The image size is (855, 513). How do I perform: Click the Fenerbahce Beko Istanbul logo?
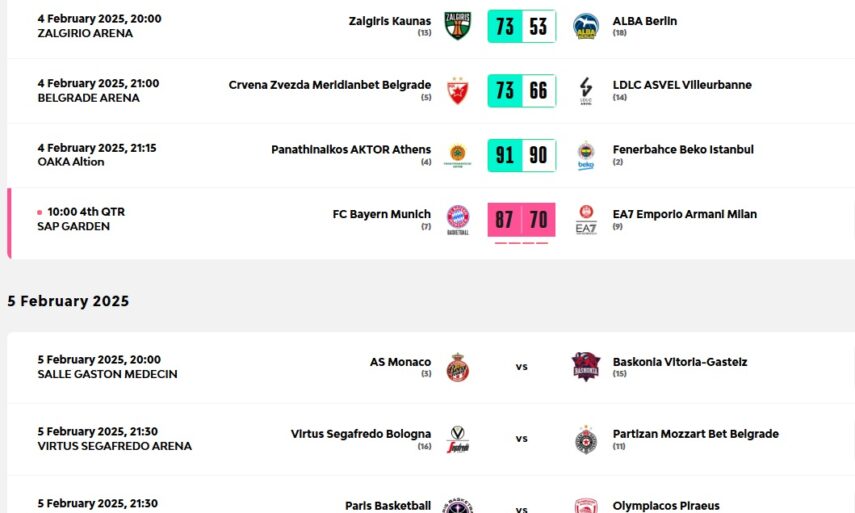586,155
